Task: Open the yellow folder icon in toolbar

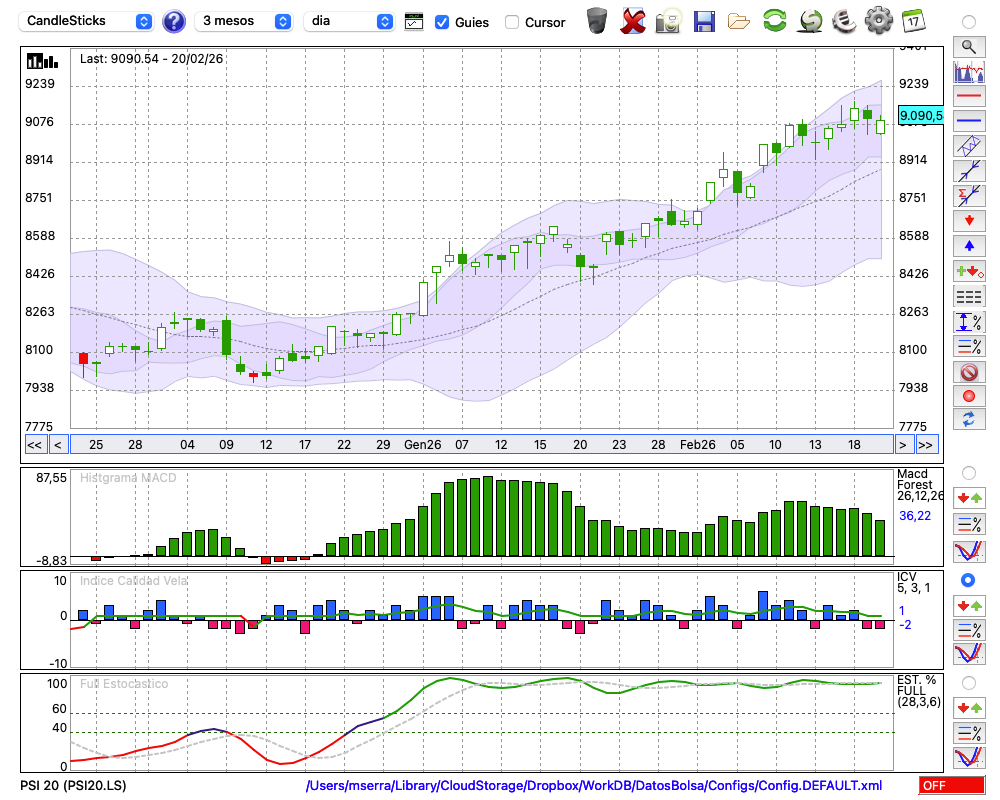Action: coord(739,21)
